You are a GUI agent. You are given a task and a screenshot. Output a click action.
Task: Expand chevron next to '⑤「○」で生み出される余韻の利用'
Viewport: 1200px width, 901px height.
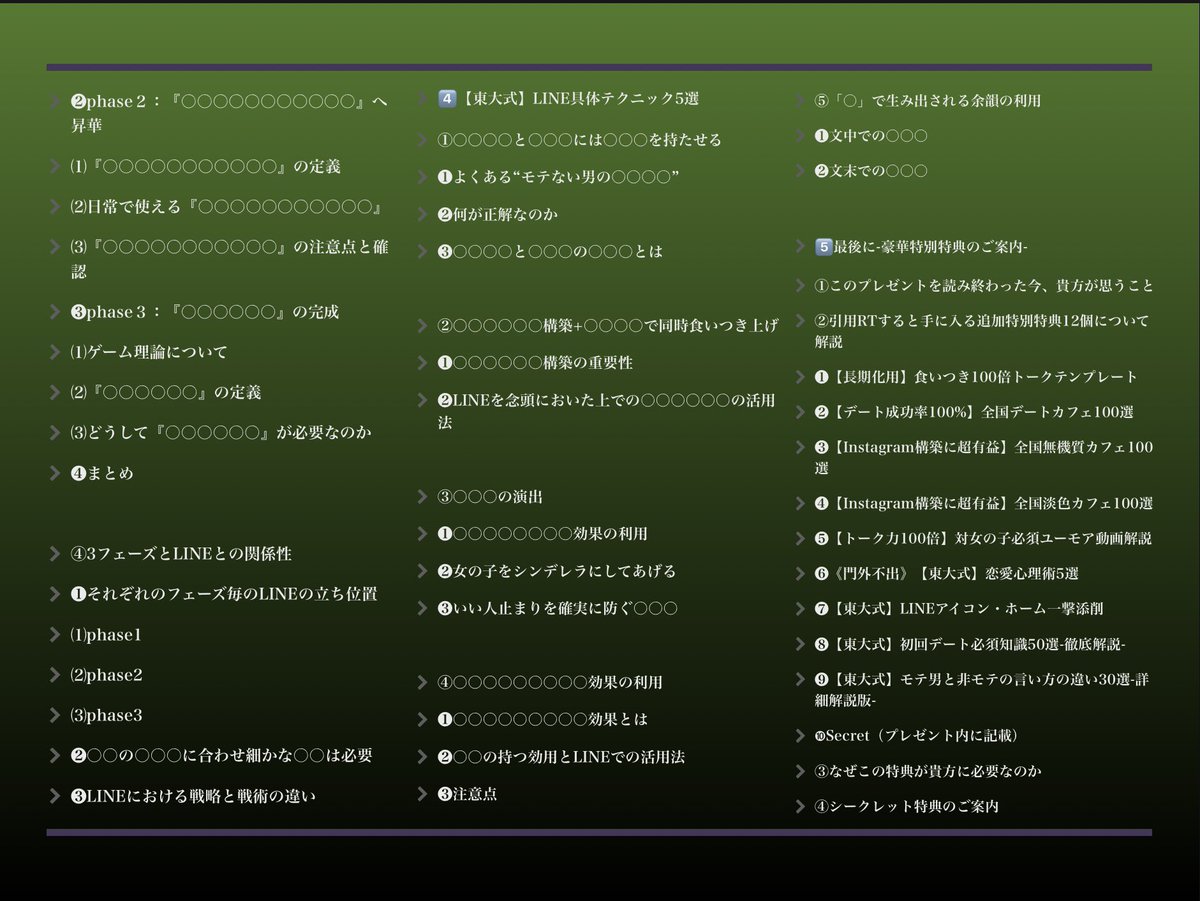coord(800,101)
